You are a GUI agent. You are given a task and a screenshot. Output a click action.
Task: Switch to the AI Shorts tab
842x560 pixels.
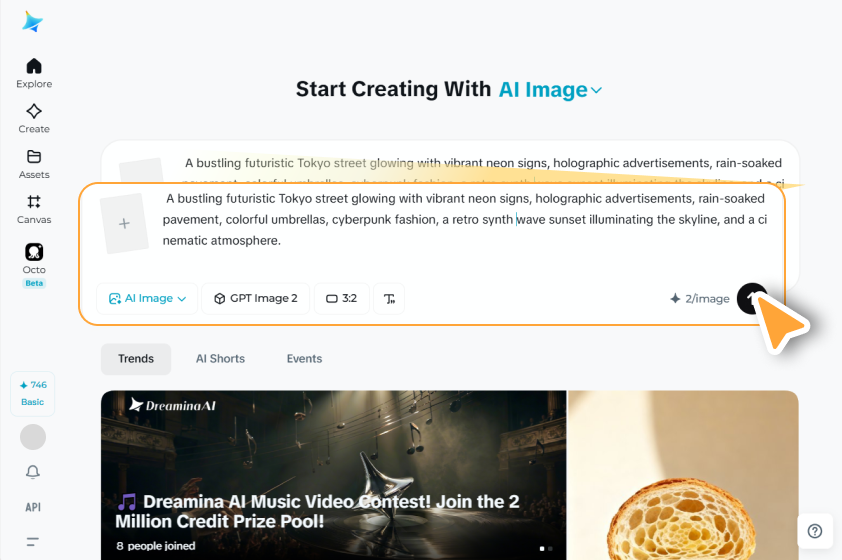click(220, 359)
